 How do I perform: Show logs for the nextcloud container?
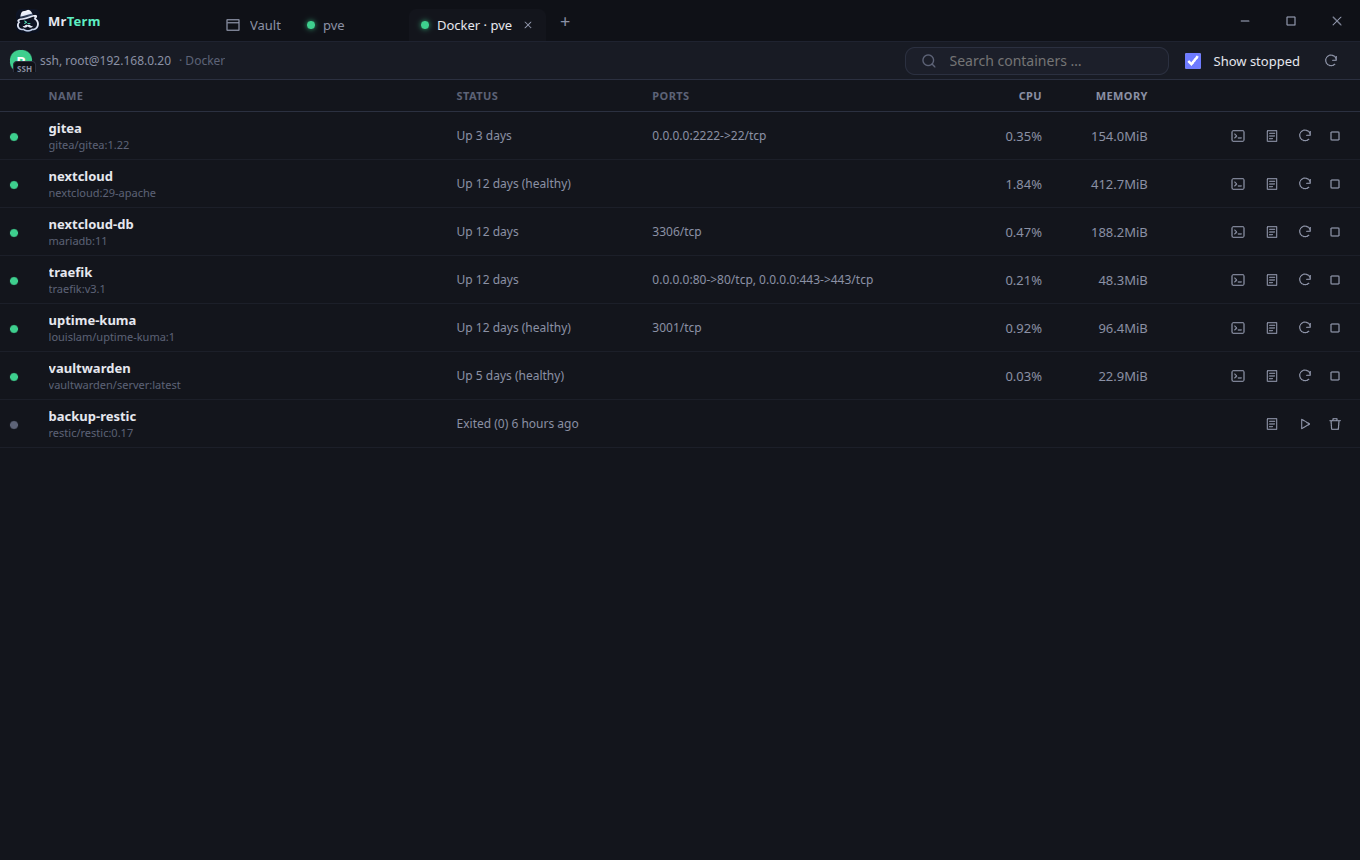pos(1272,184)
